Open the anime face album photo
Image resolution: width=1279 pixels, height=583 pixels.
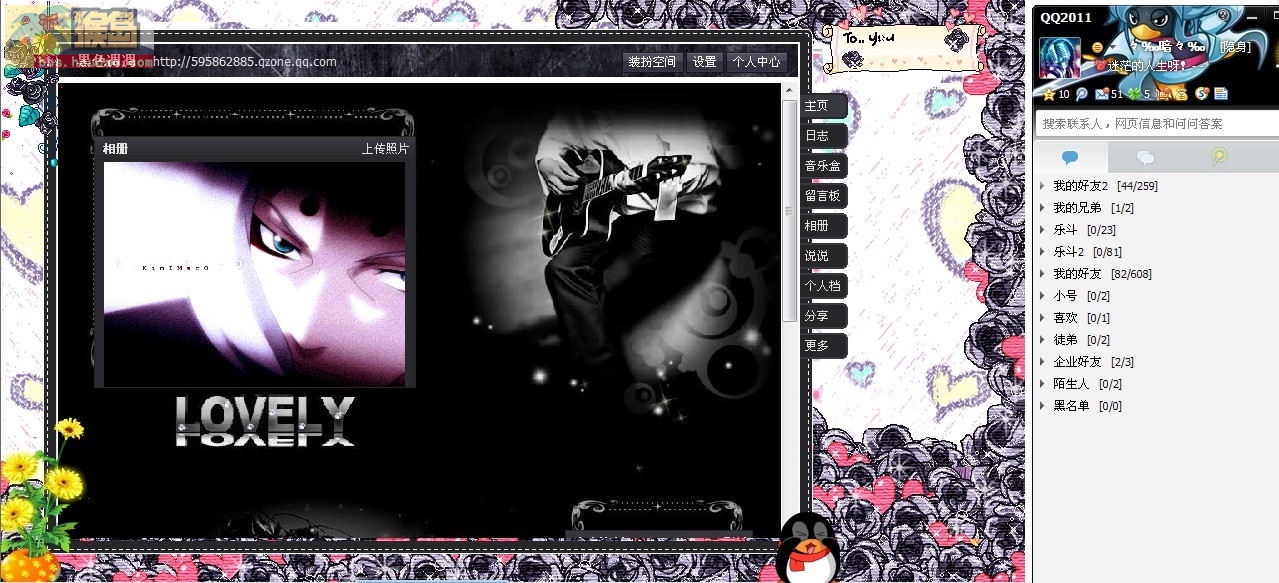pos(255,274)
